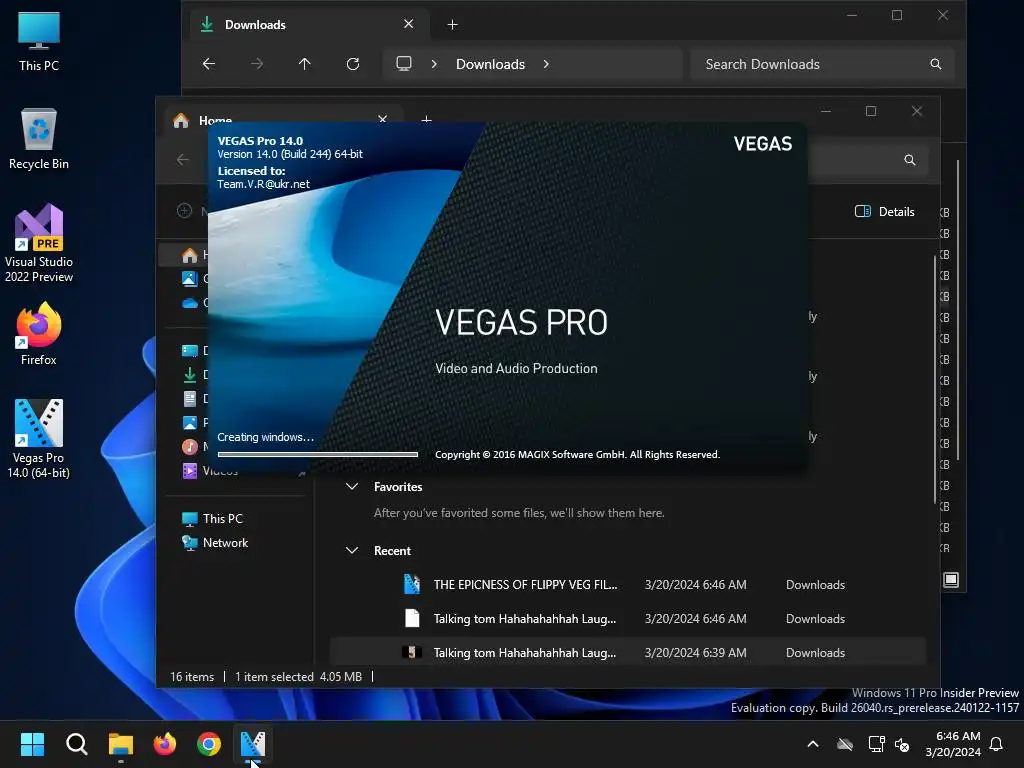Select This PC in navigation pane
The height and width of the screenshot is (768, 1024).
222,519
